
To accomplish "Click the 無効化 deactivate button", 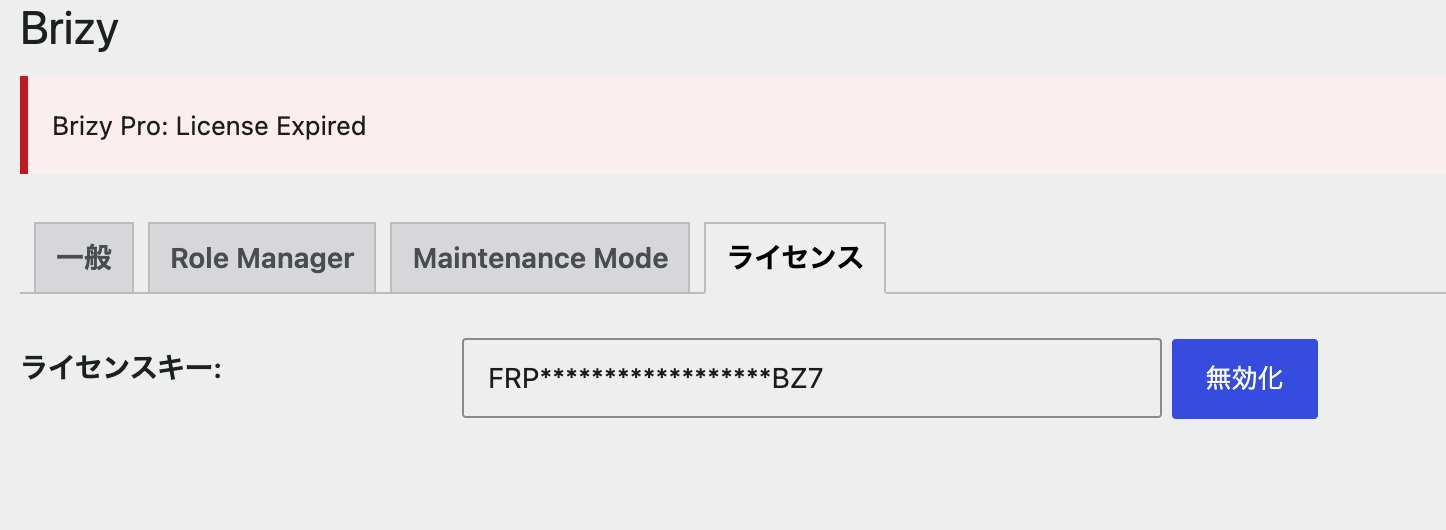I will coord(1245,379).
